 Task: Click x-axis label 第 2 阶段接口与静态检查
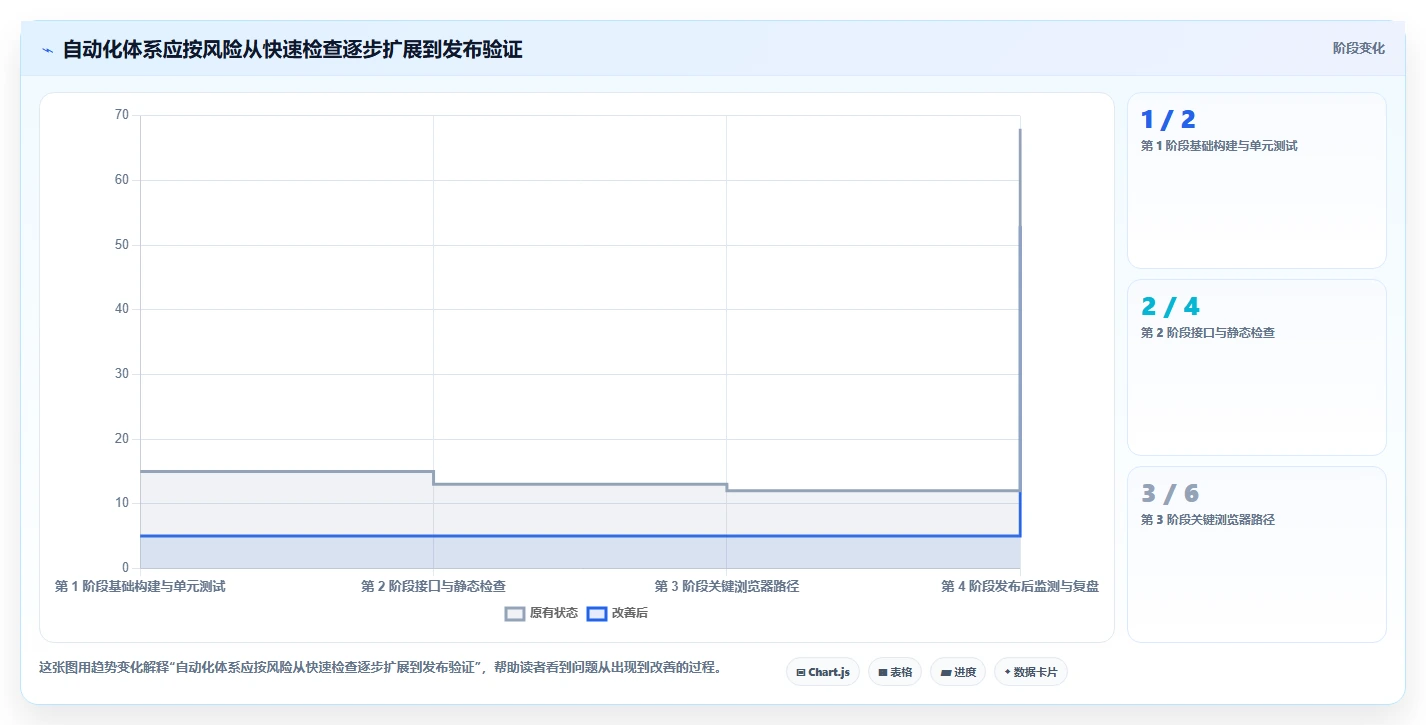pos(433,586)
